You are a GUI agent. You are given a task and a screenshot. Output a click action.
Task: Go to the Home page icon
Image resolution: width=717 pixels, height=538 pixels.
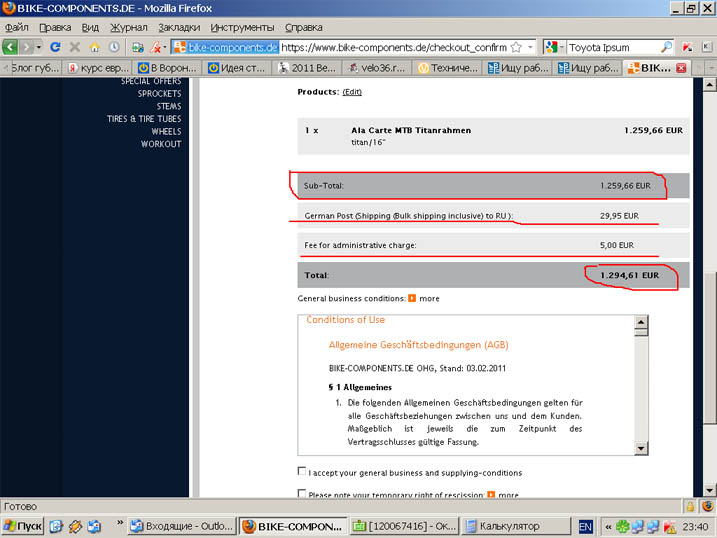coord(95,47)
